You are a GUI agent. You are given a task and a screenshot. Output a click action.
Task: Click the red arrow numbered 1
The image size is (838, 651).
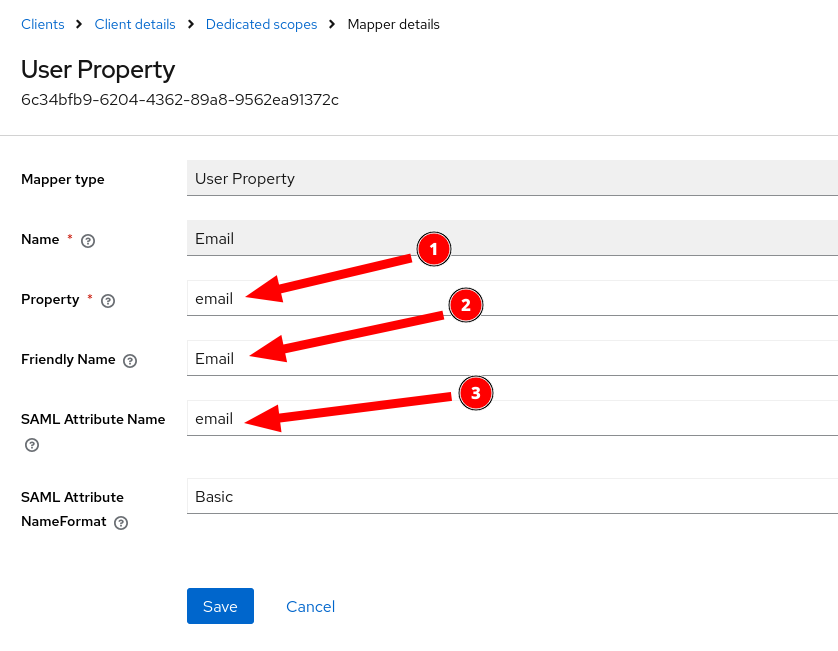pos(434,249)
